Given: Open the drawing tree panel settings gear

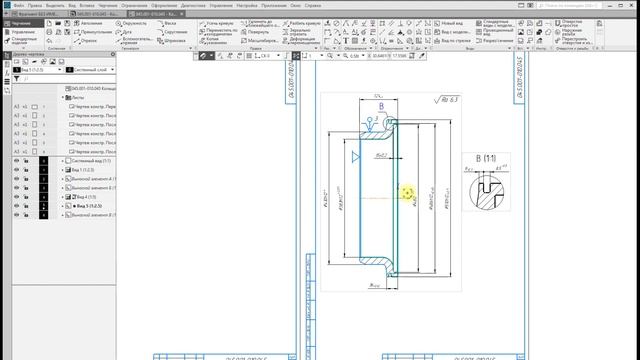Looking at the screenshot, I should (113, 54).
